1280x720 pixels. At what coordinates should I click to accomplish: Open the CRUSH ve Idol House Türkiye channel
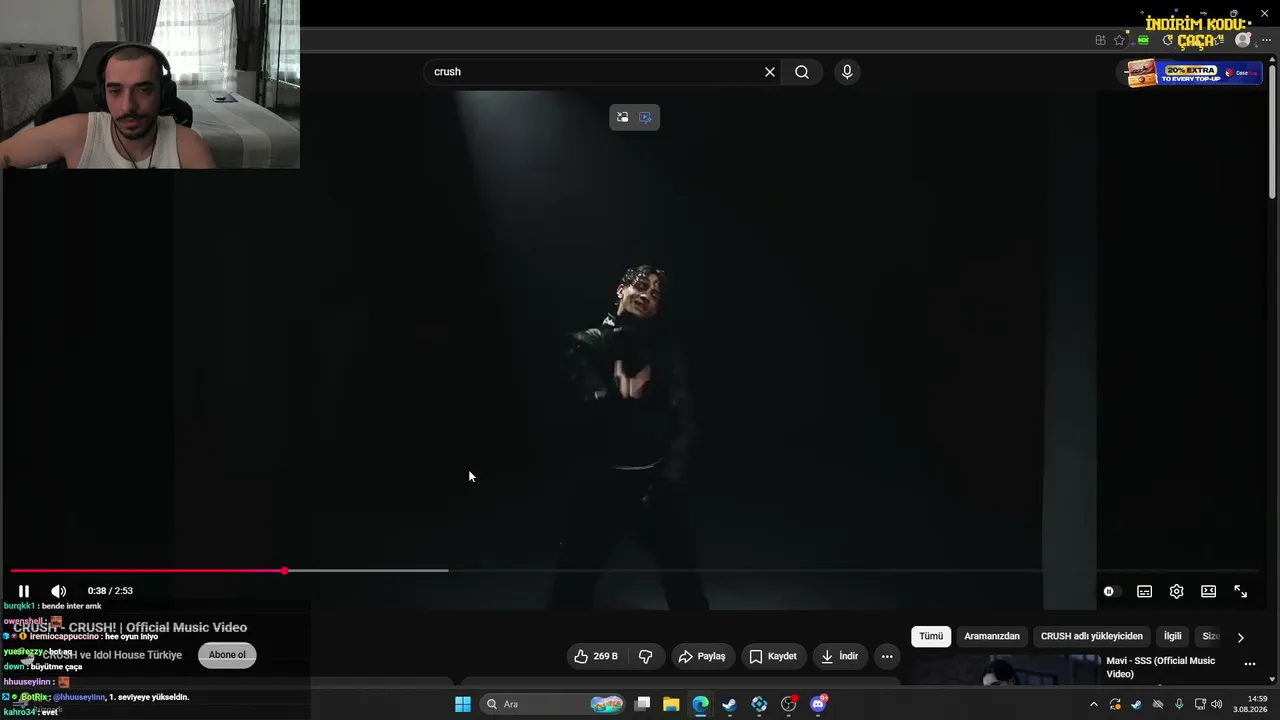(x=112, y=655)
